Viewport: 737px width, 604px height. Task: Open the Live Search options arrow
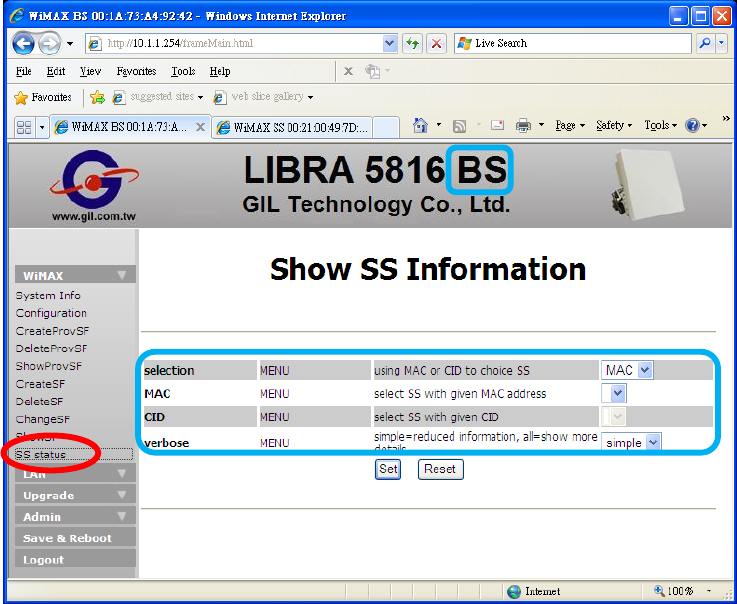pos(722,44)
